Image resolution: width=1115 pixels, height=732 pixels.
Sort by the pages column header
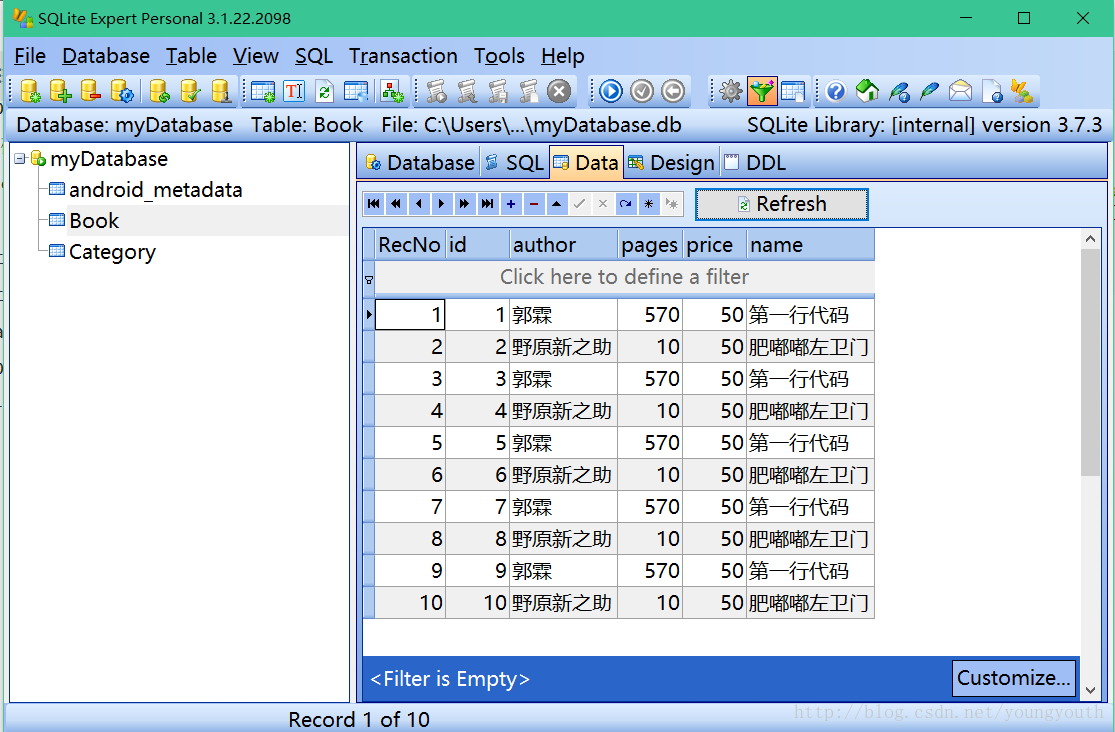pyautogui.click(x=650, y=245)
